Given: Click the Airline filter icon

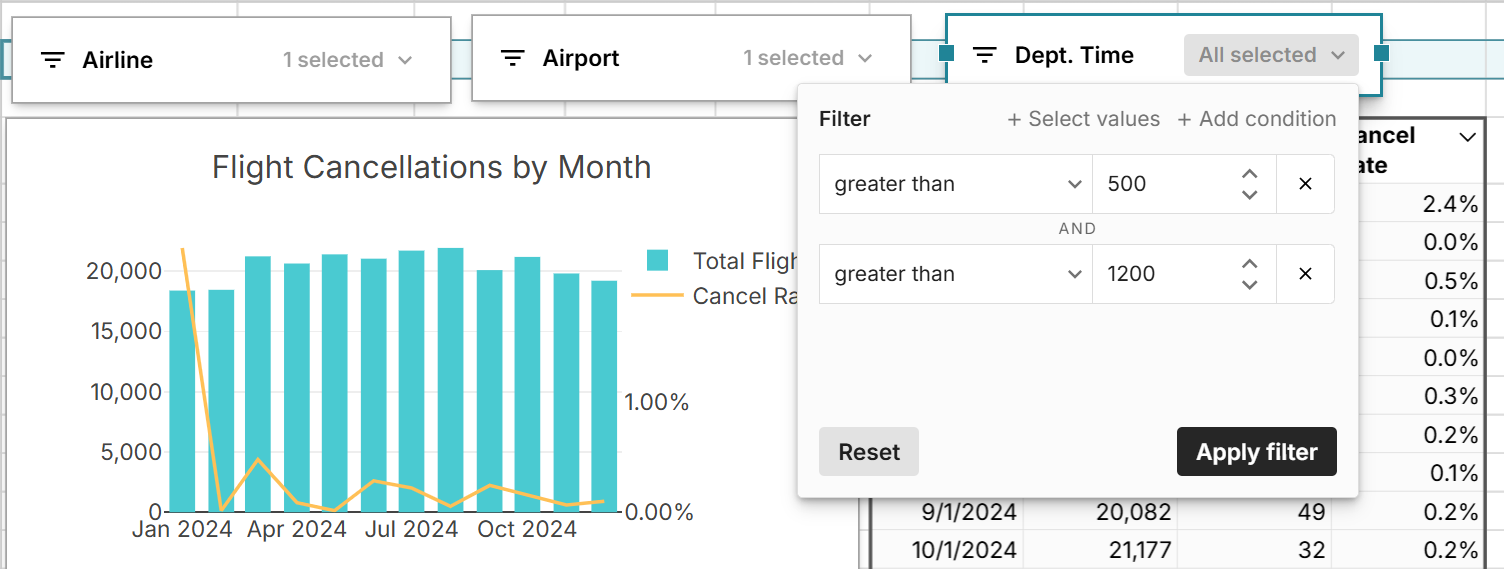Looking at the screenshot, I should [52, 60].
